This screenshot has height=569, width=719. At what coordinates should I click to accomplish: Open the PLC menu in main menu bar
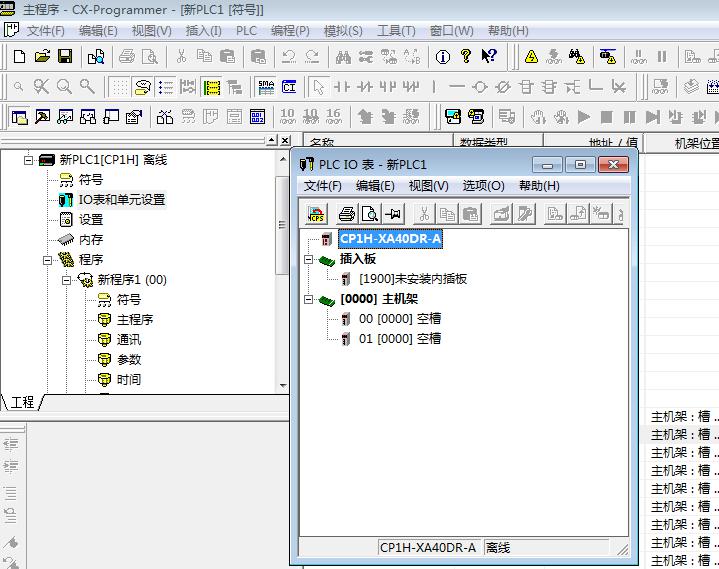pyautogui.click(x=246, y=31)
